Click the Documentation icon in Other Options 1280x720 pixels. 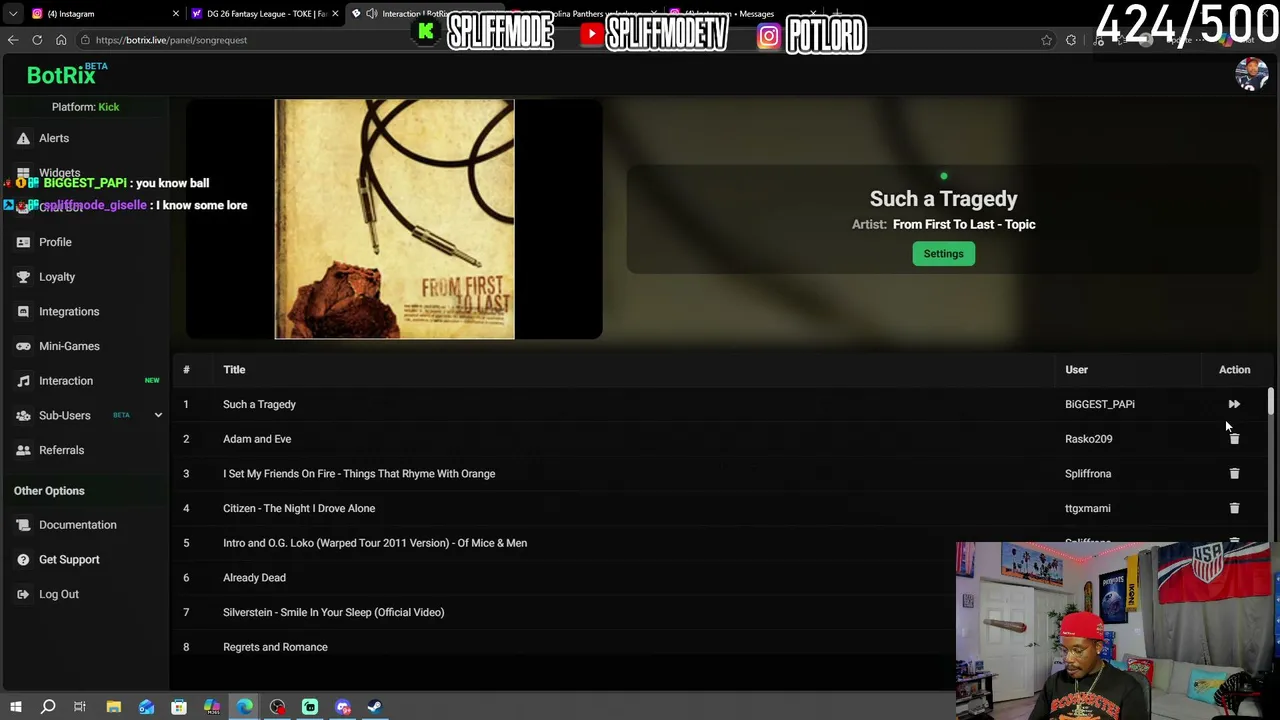23,525
